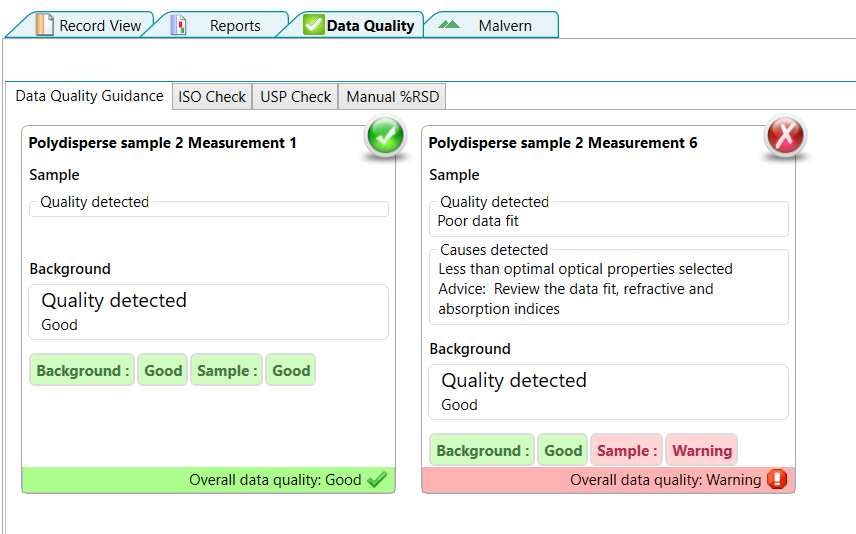The width and height of the screenshot is (856, 534).
Task: Click the green tick beside Overall data quality: Good
Action: (377, 479)
